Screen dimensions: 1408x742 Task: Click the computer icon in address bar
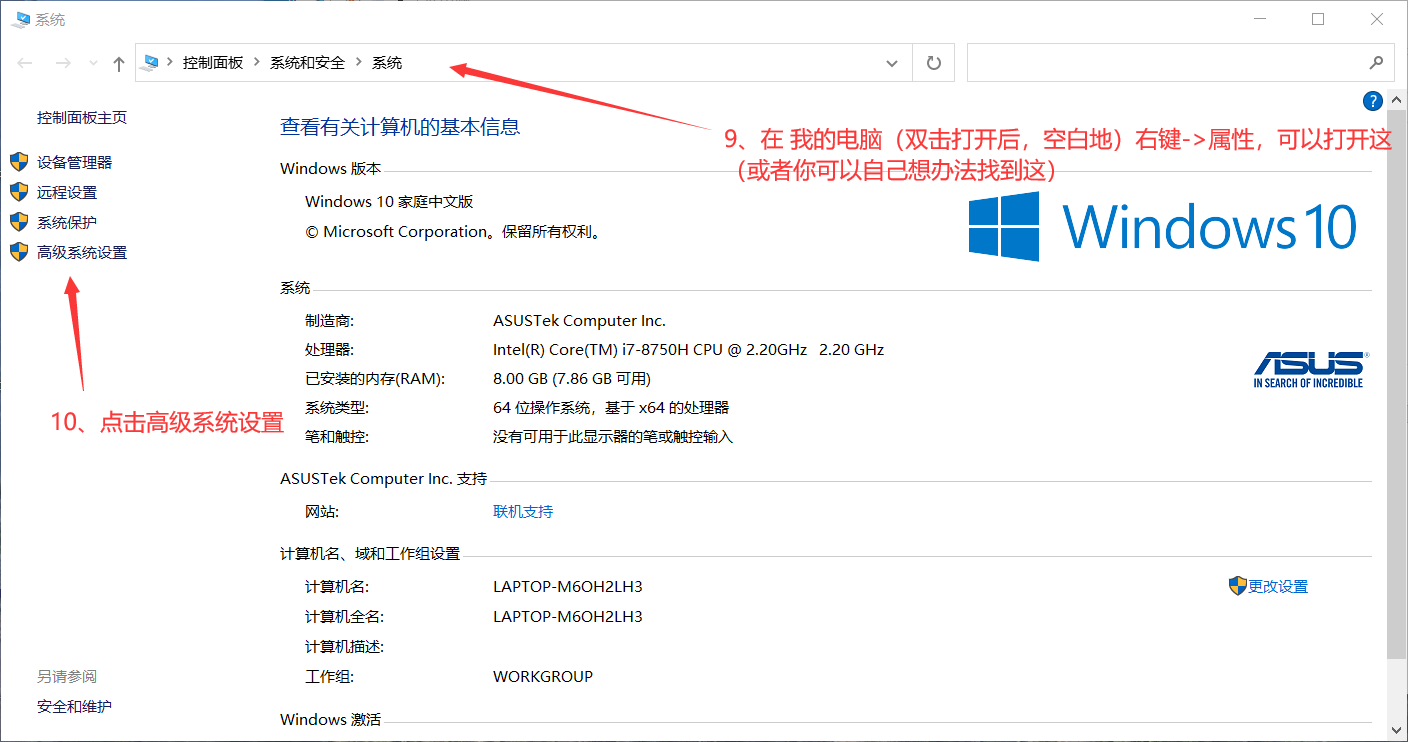pos(151,62)
